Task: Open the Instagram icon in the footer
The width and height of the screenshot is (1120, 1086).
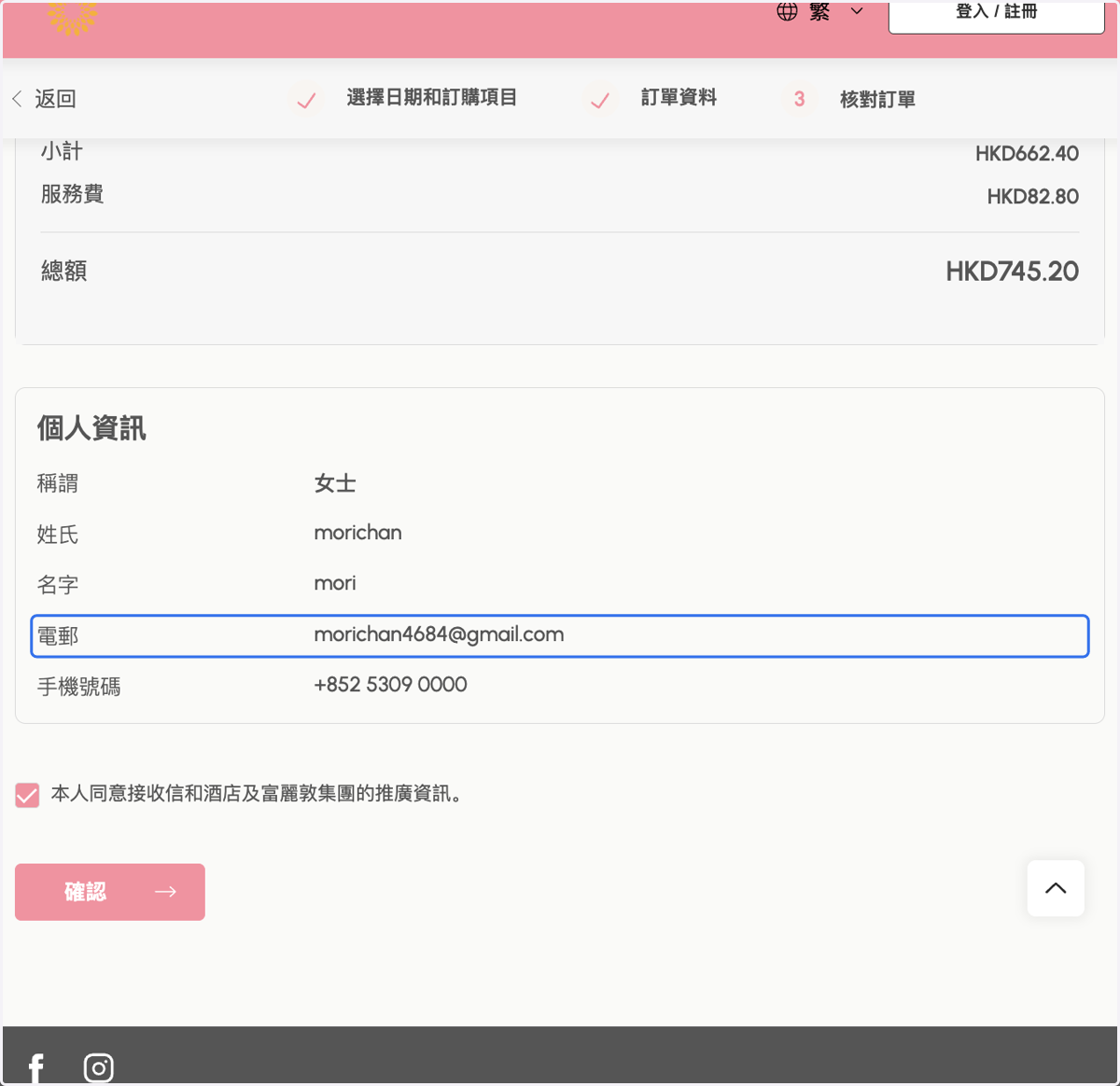Action: click(x=98, y=1068)
